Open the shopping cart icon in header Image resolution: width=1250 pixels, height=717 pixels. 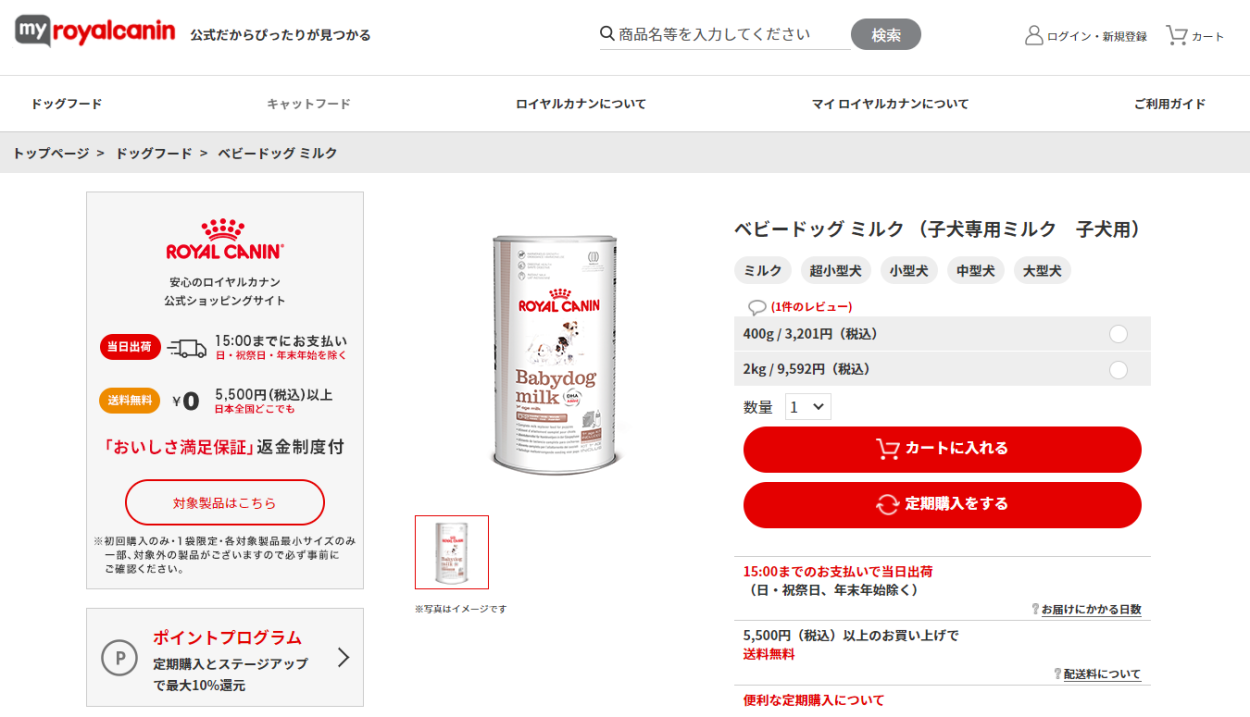click(1176, 35)
